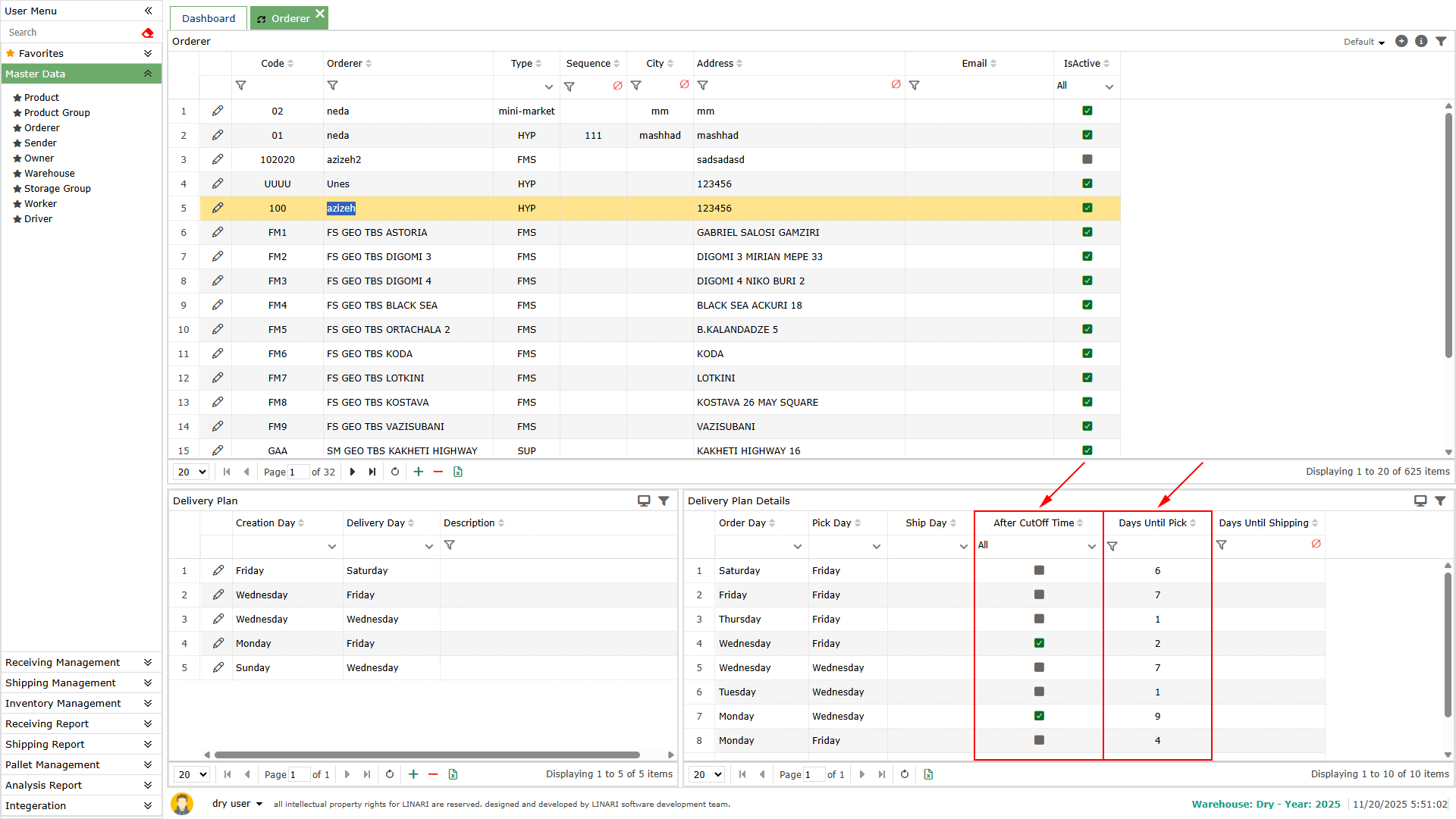Image resolution: width=1456 pixels, height=819 pixels.
Task: Click the edit pencil for orderer azizeh2
Action: pos(218,159)
